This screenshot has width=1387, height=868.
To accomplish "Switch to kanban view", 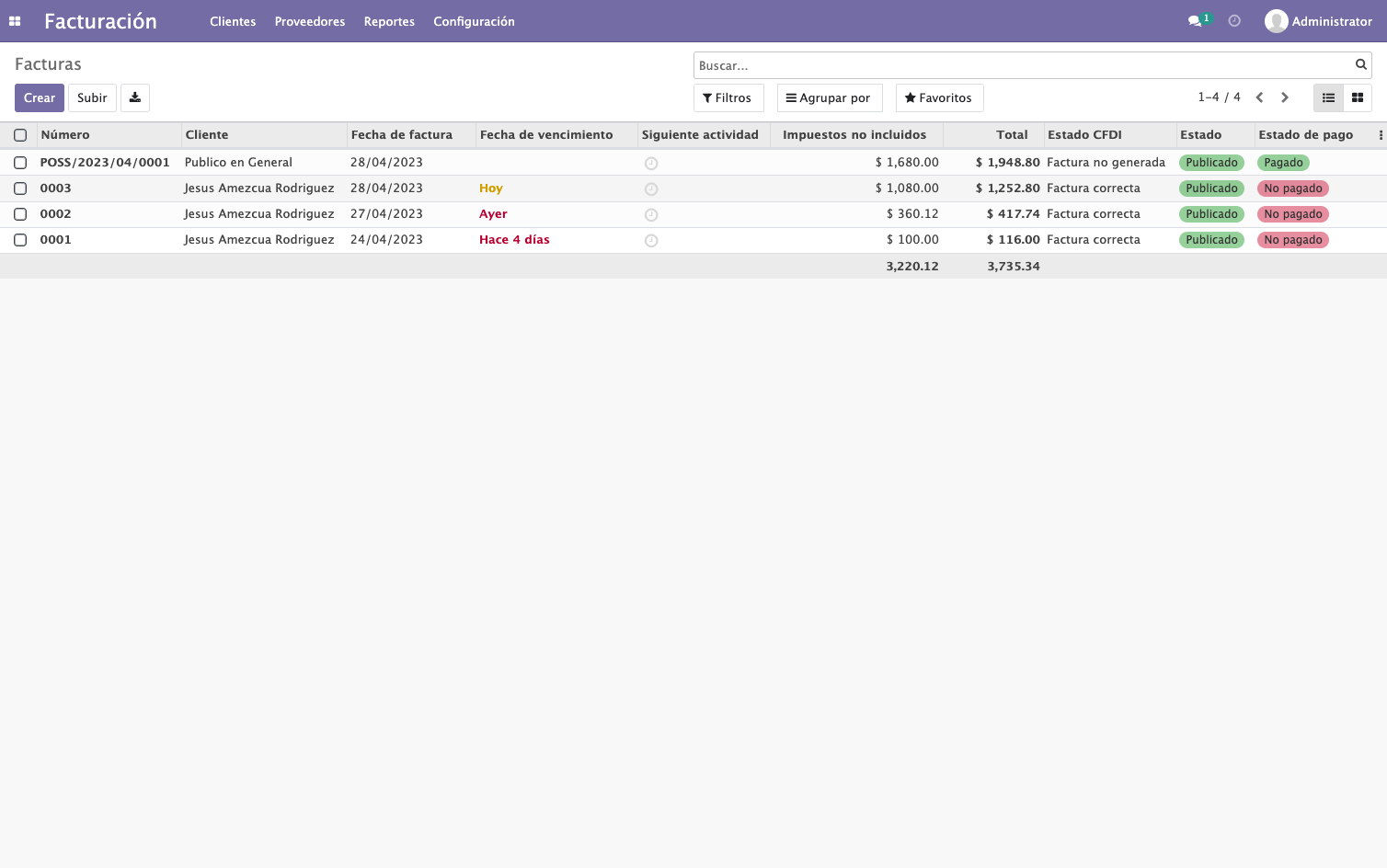I will tap(1358, 97).
